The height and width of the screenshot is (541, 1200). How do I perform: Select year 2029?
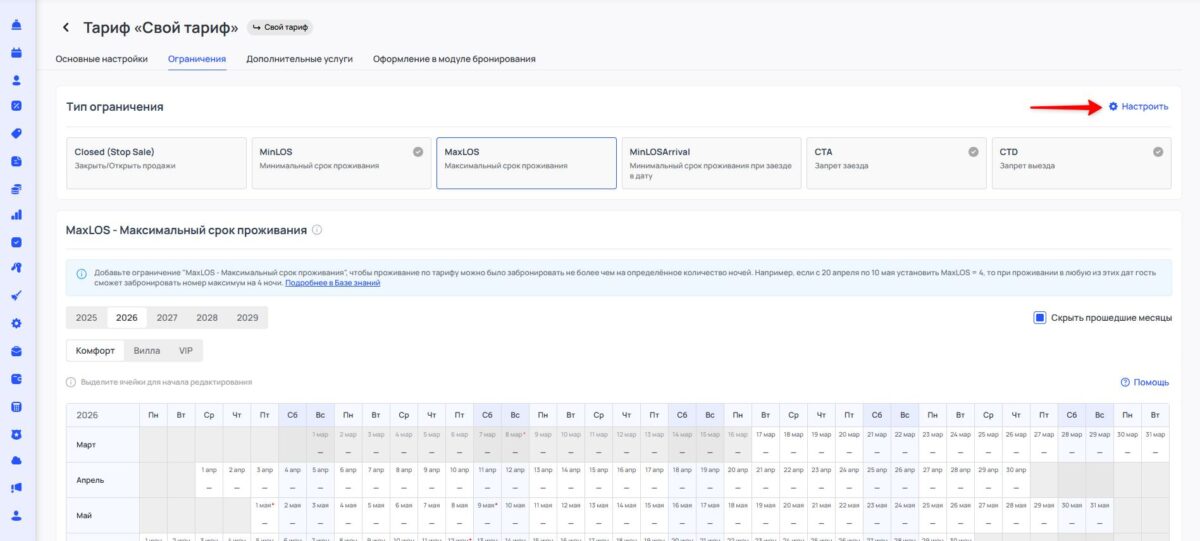pyautogui.click(x=247, y=317)
